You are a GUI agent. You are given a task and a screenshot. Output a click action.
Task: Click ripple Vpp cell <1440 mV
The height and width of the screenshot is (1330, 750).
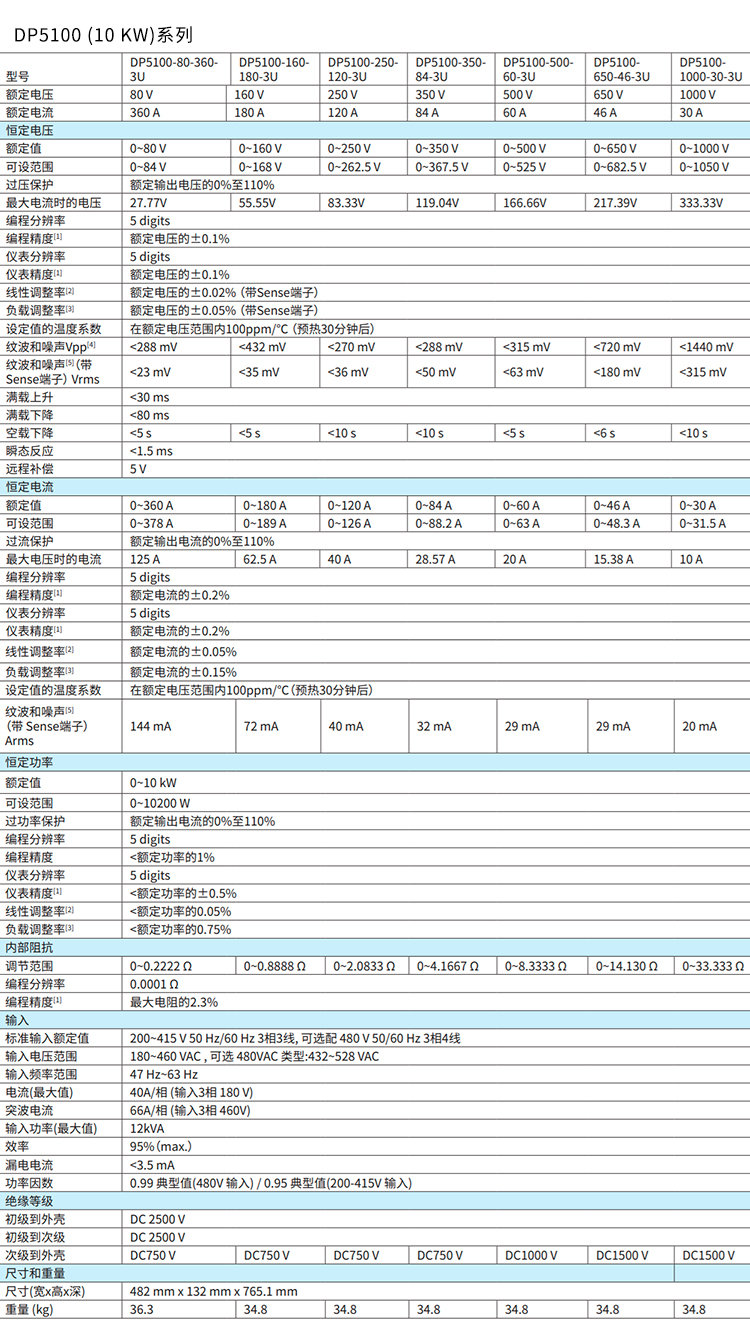coord(707,347)
